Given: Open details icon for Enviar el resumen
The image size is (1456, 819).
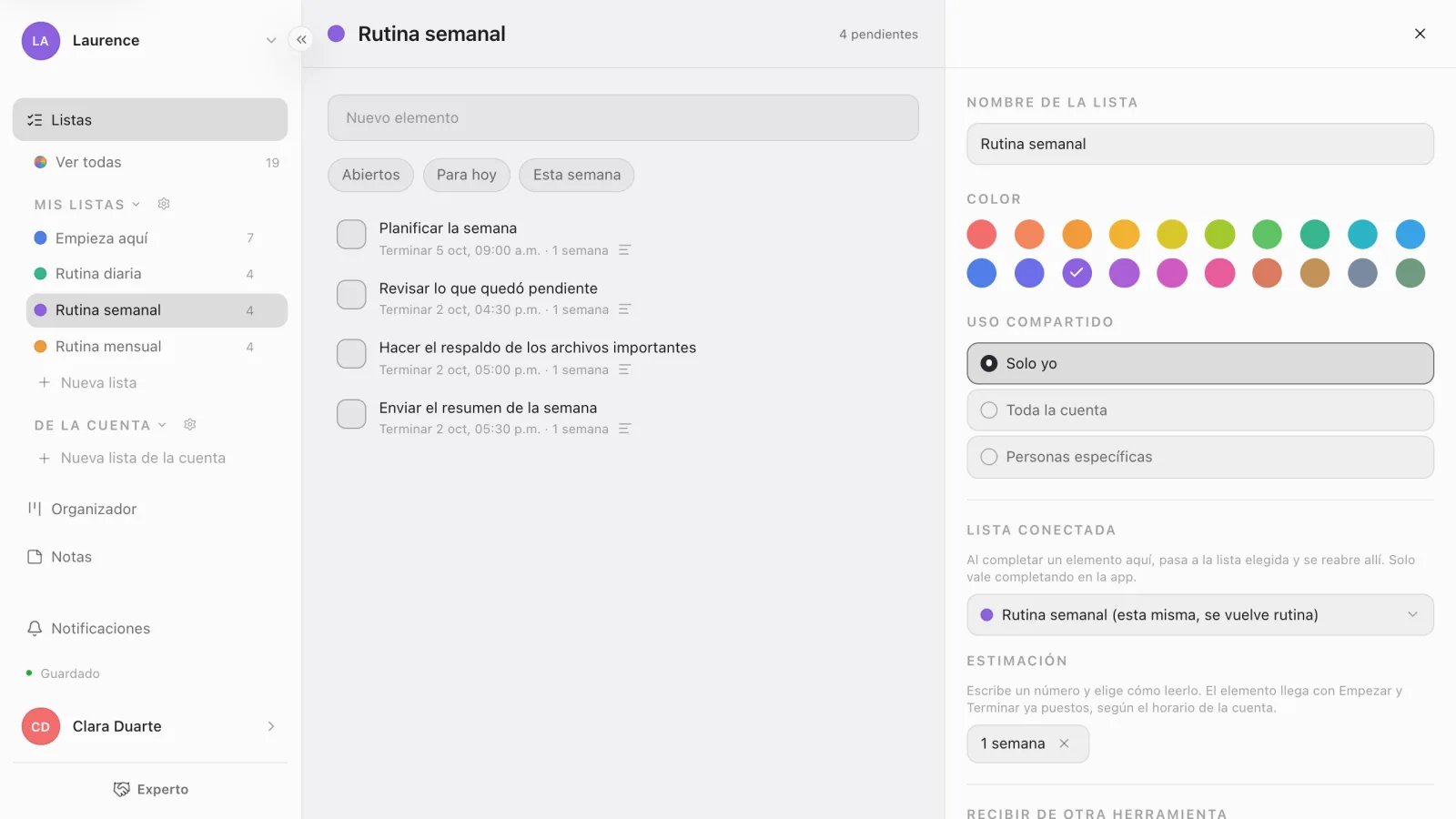Looking at the screenshot, I should (x=624, y=429).
